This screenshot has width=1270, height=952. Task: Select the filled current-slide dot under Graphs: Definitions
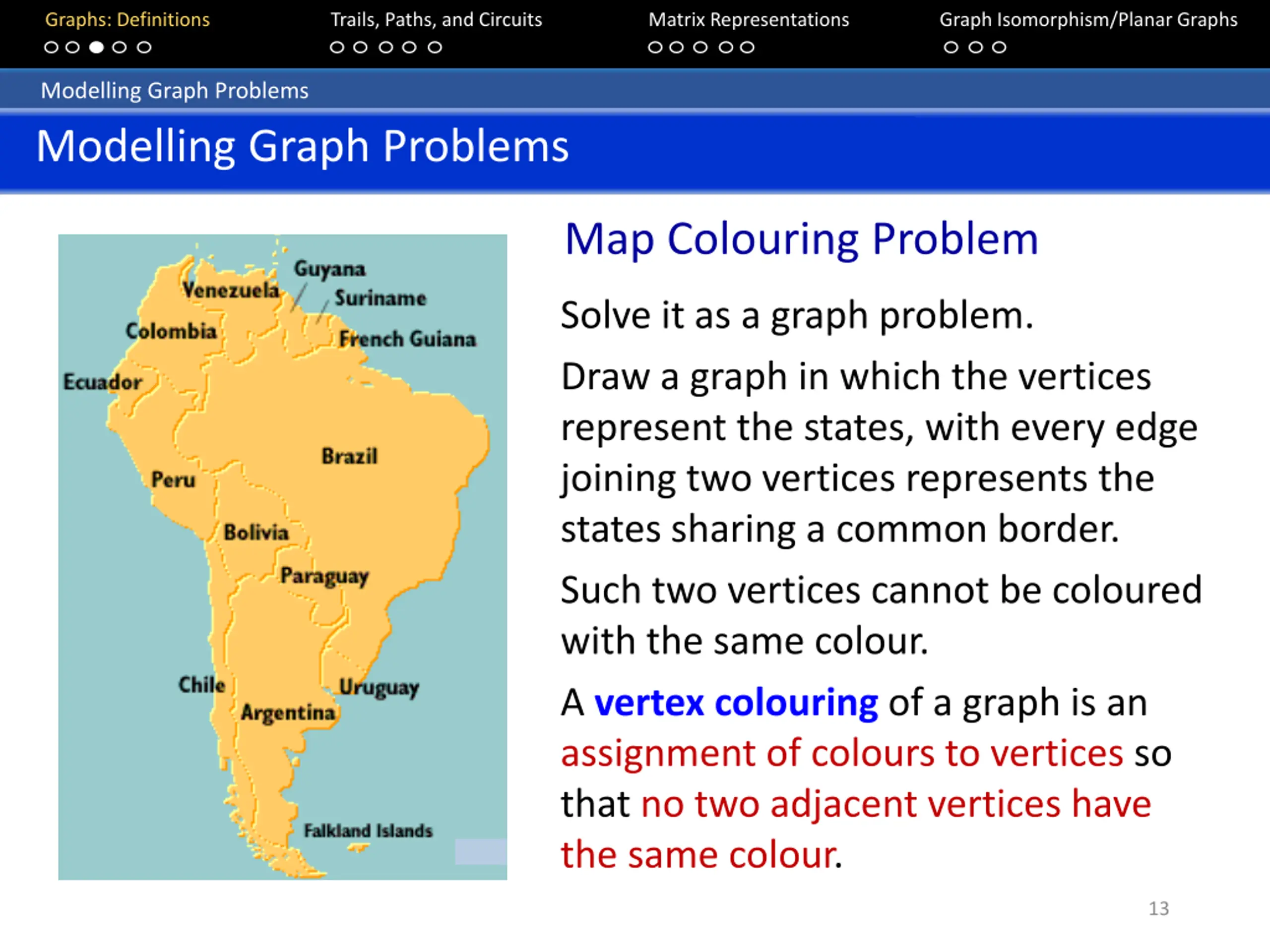[96, 47]
